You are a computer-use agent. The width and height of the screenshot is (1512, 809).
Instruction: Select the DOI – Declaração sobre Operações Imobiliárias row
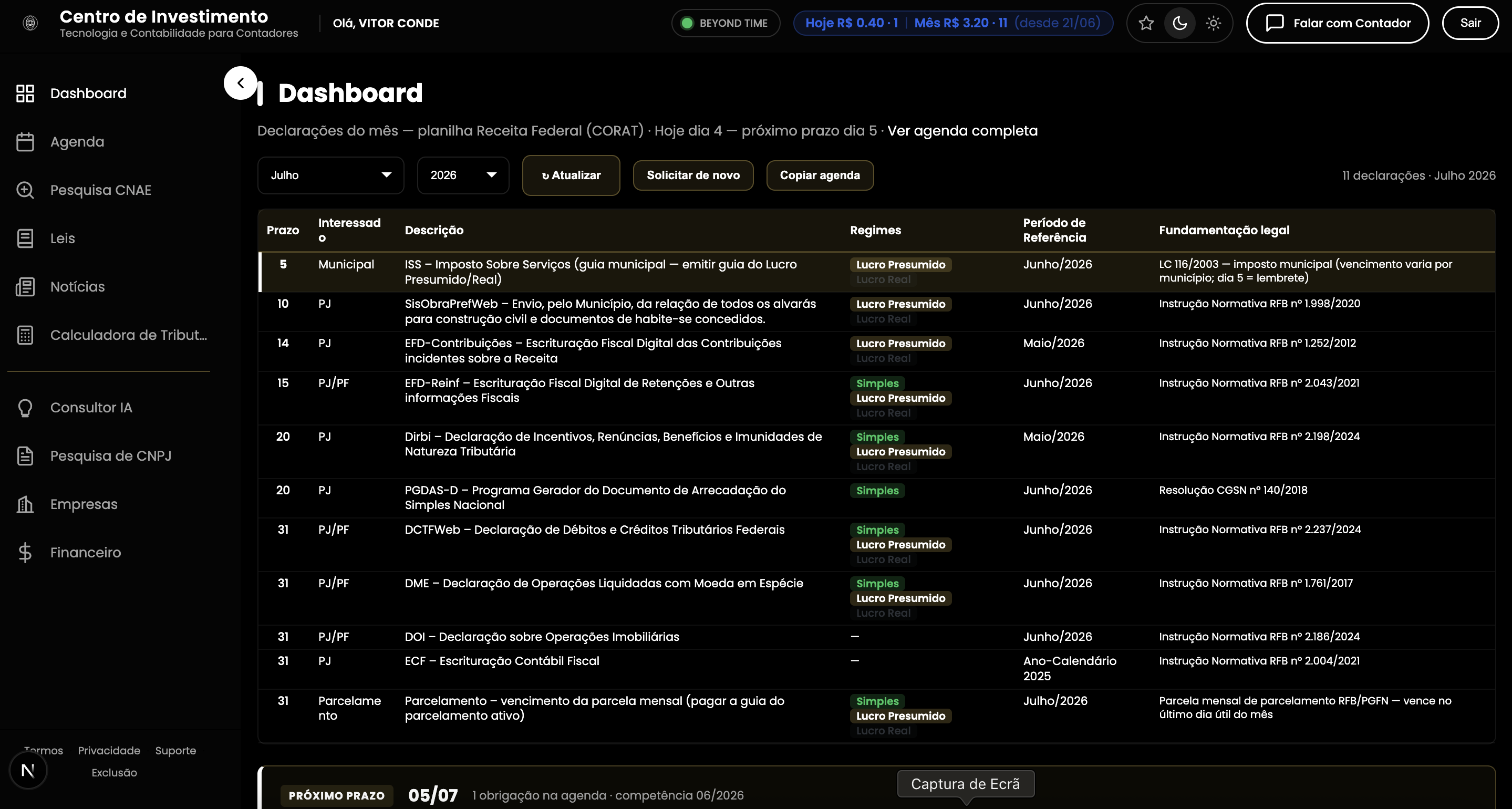(x=877, y=637)
